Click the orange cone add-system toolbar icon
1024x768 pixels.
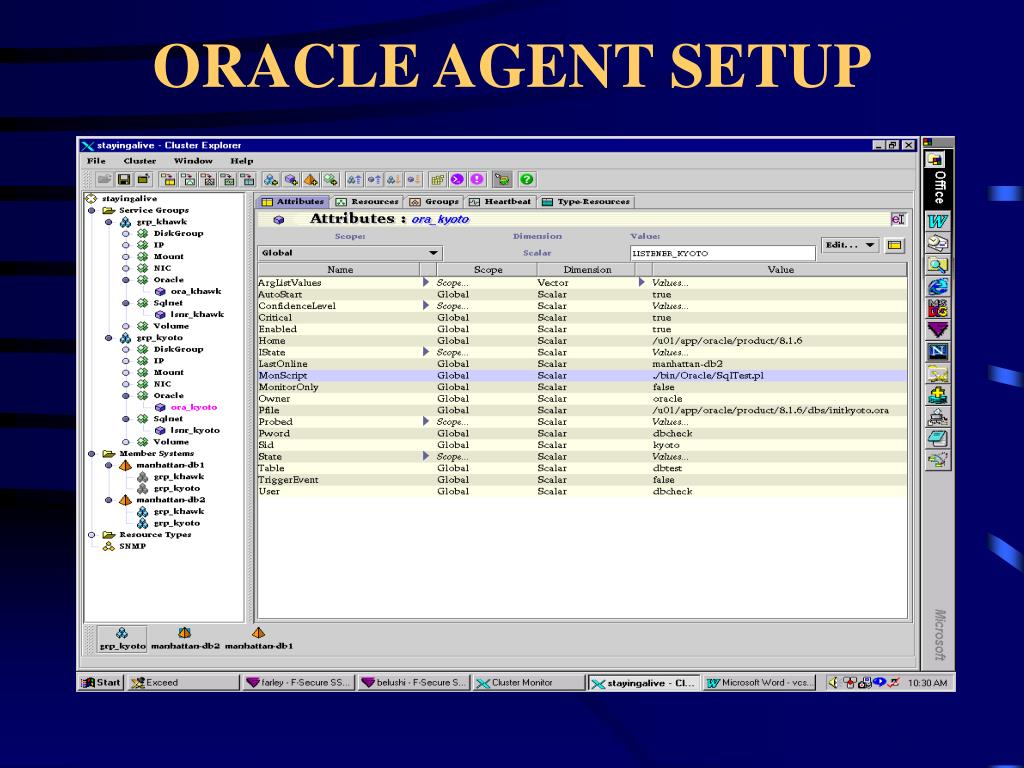pyautogui.click(x=311, y=179)
